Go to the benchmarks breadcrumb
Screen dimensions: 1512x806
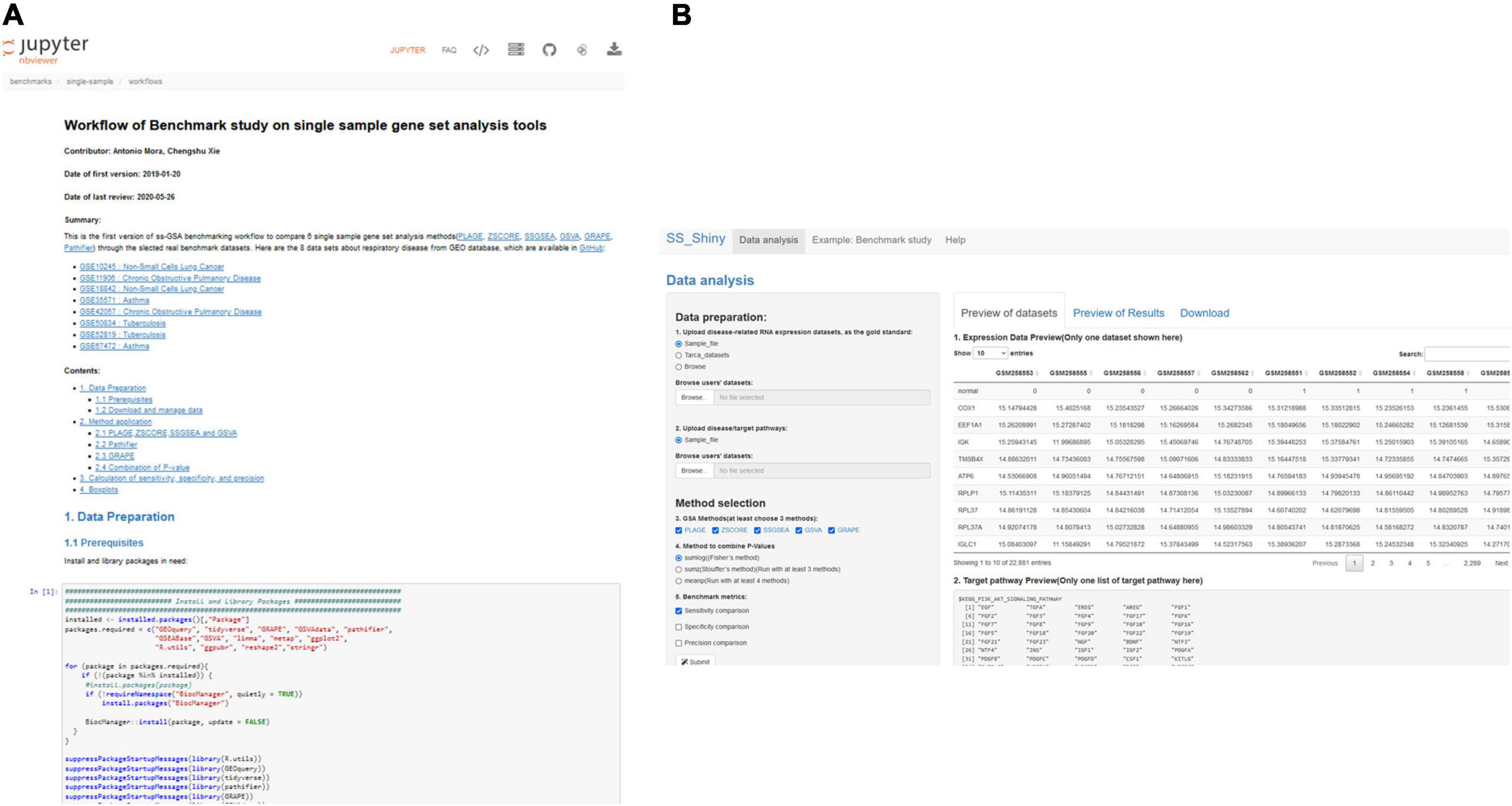coord(30,82)
